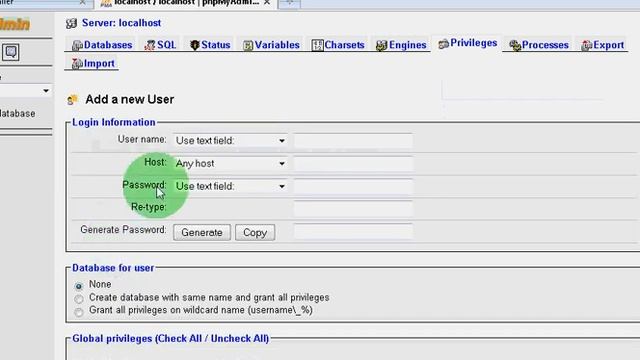The width and height of the screenshot is (640, 360).
Task: Click the Host text field
Action: [x=353, y=164]
